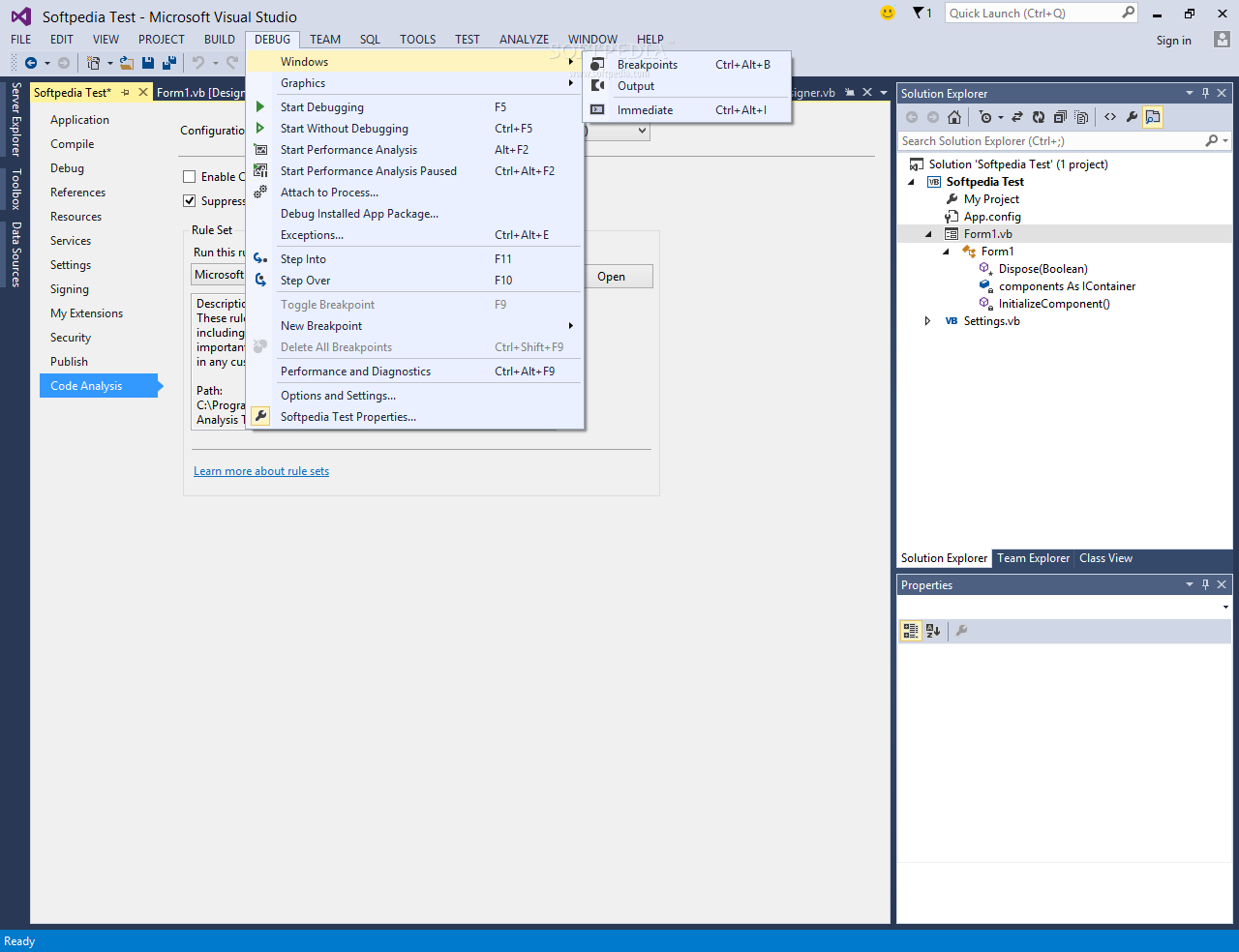The image size is (1239, 952).
Task: Click Learn more about rule sets link
Action: (261, 471)
